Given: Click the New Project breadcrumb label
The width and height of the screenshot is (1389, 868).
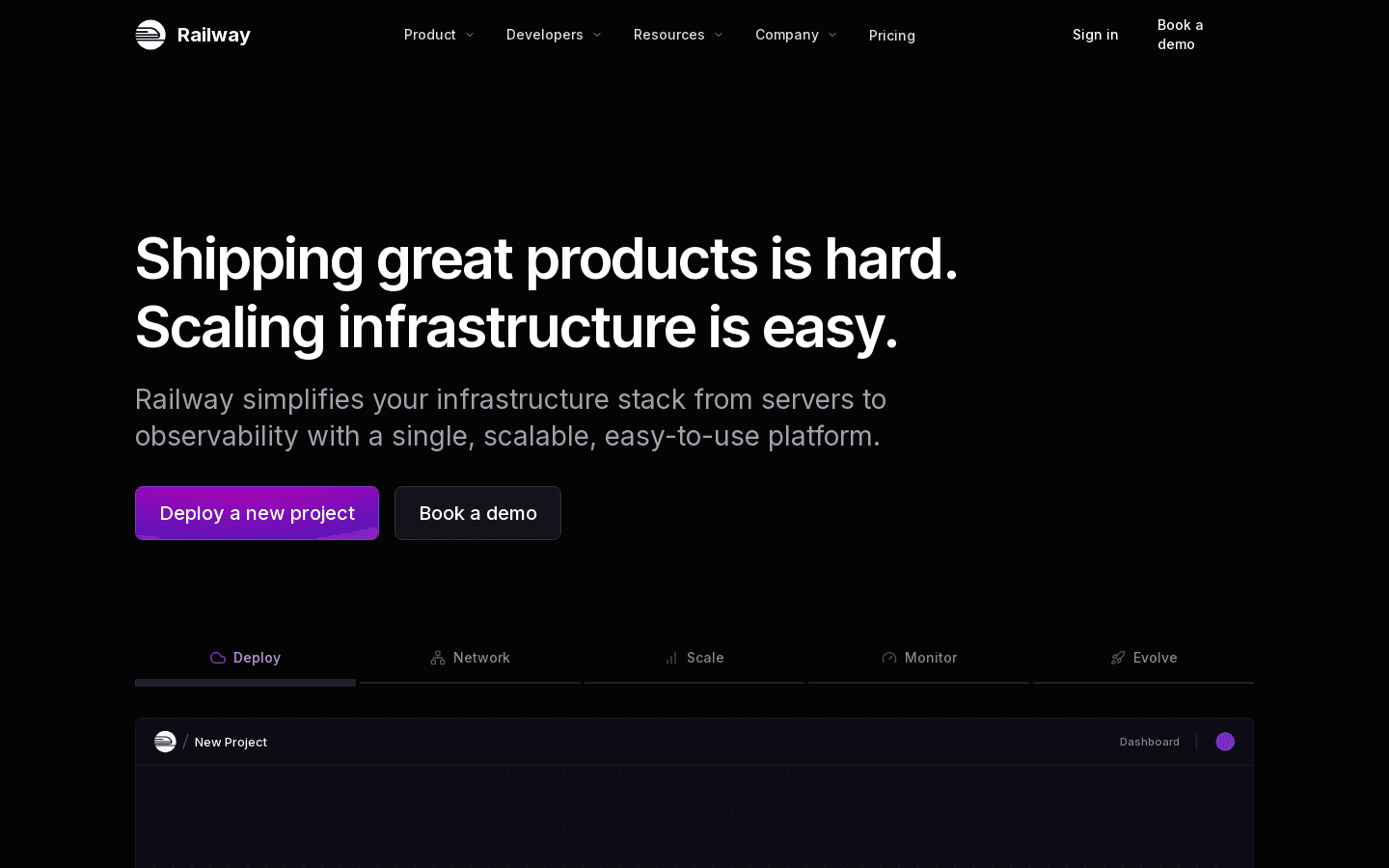Looking at the screenshot, I should click(231, 742).
